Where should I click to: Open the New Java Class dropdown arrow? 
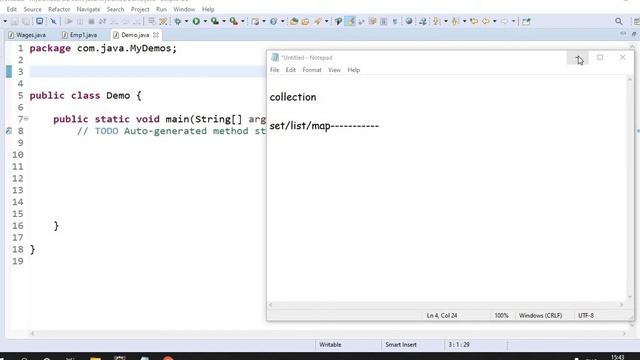[282, 21]
